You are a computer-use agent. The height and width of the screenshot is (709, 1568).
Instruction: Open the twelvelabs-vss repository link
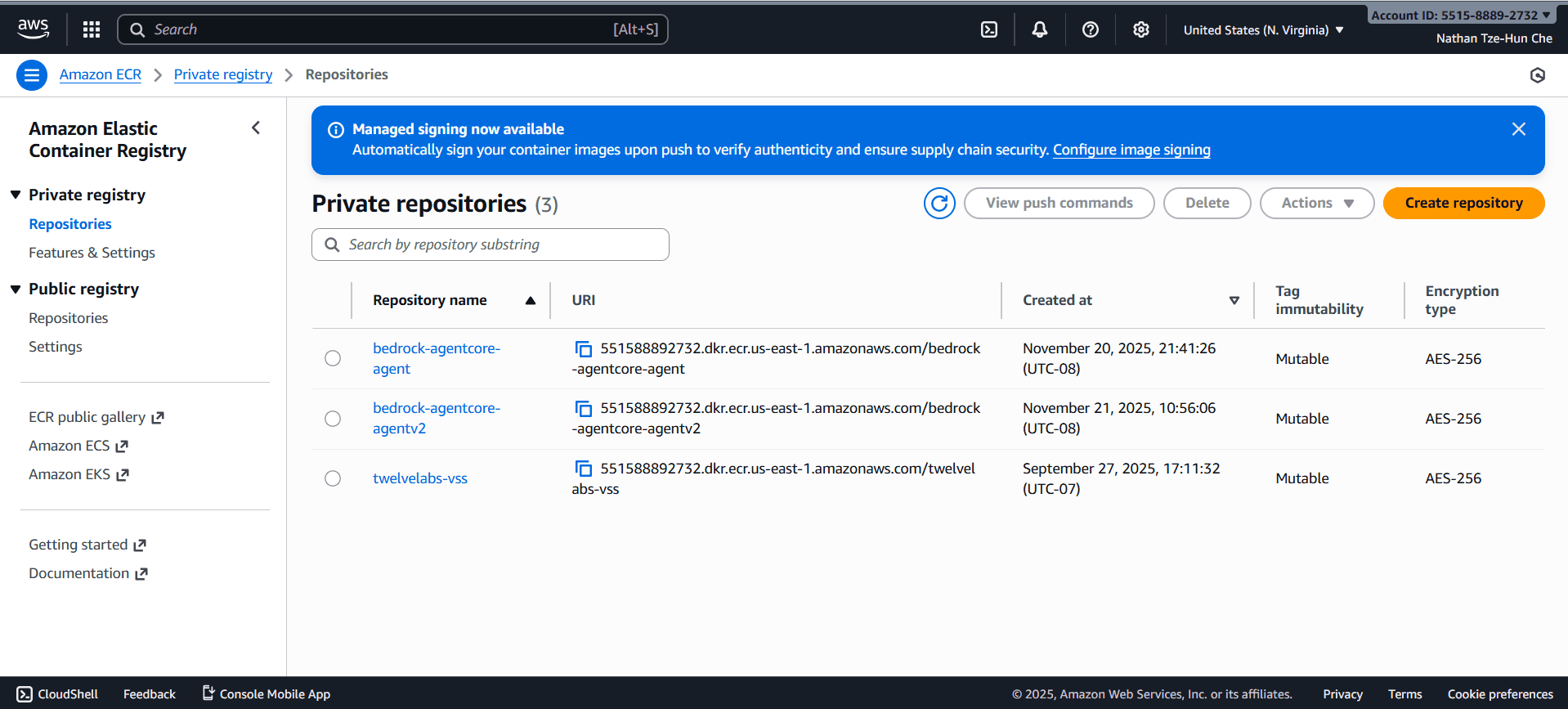point(420,478)
